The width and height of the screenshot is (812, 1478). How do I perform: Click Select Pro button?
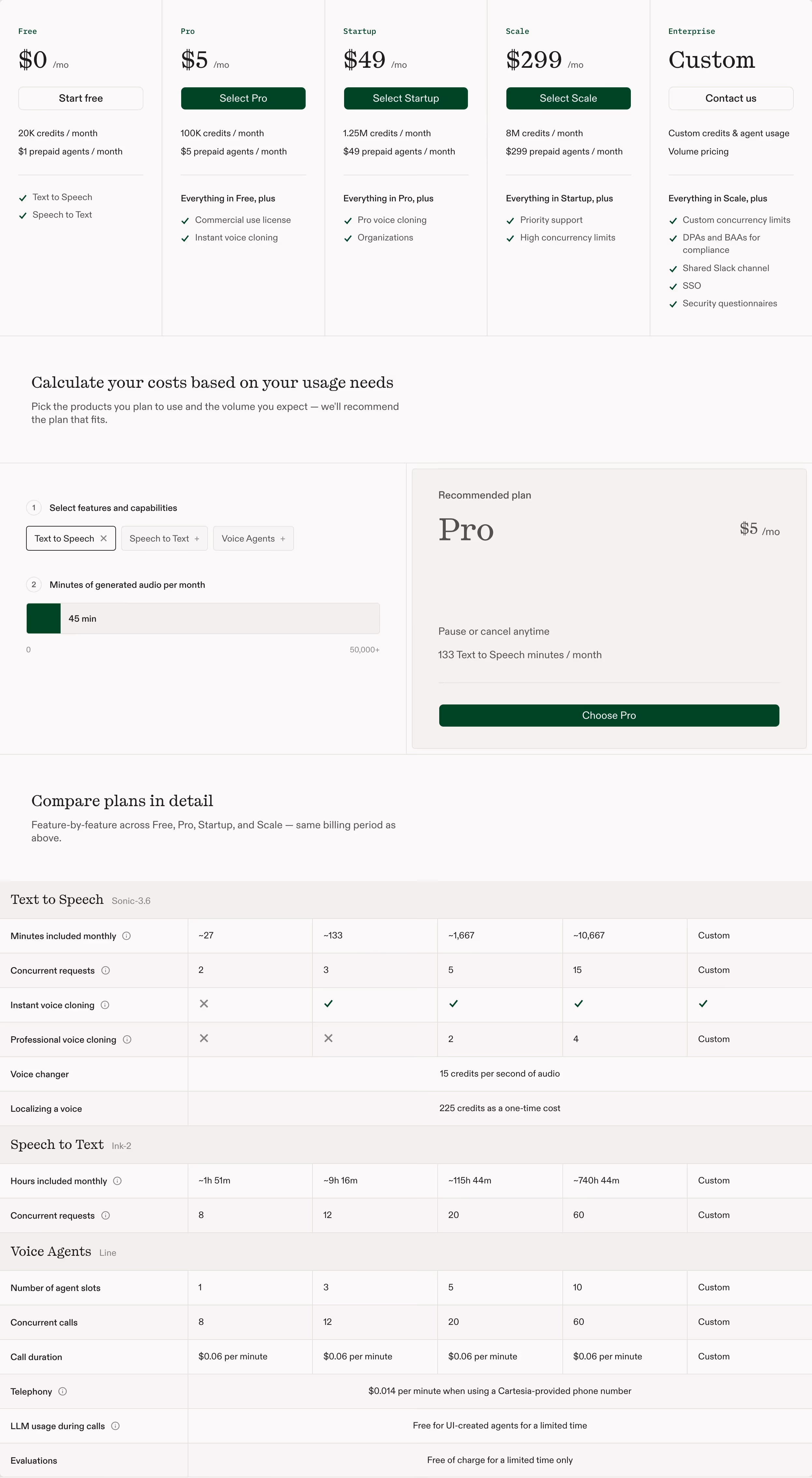[x=243, y=98]
